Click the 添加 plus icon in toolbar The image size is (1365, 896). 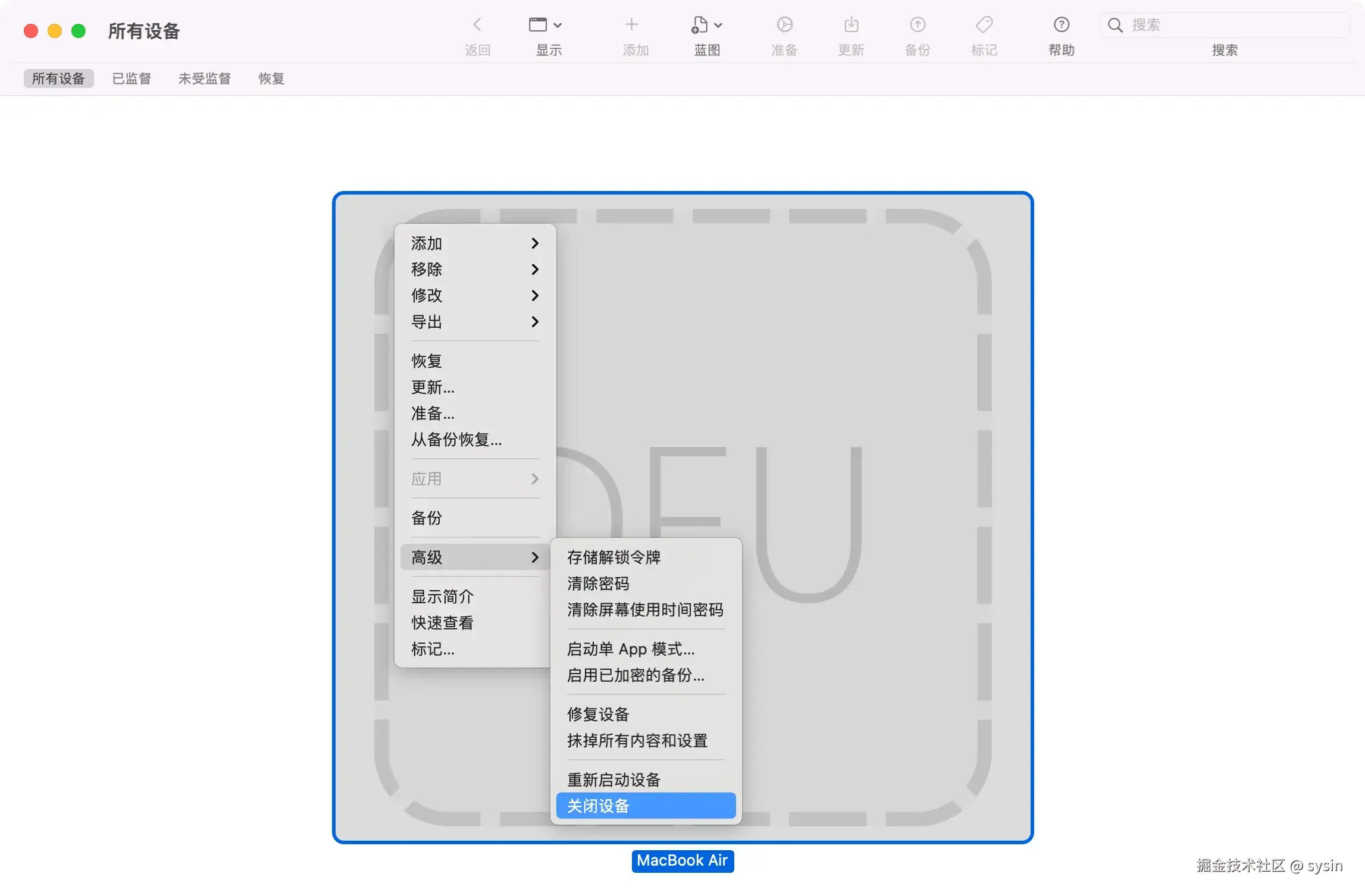(633, 25)
